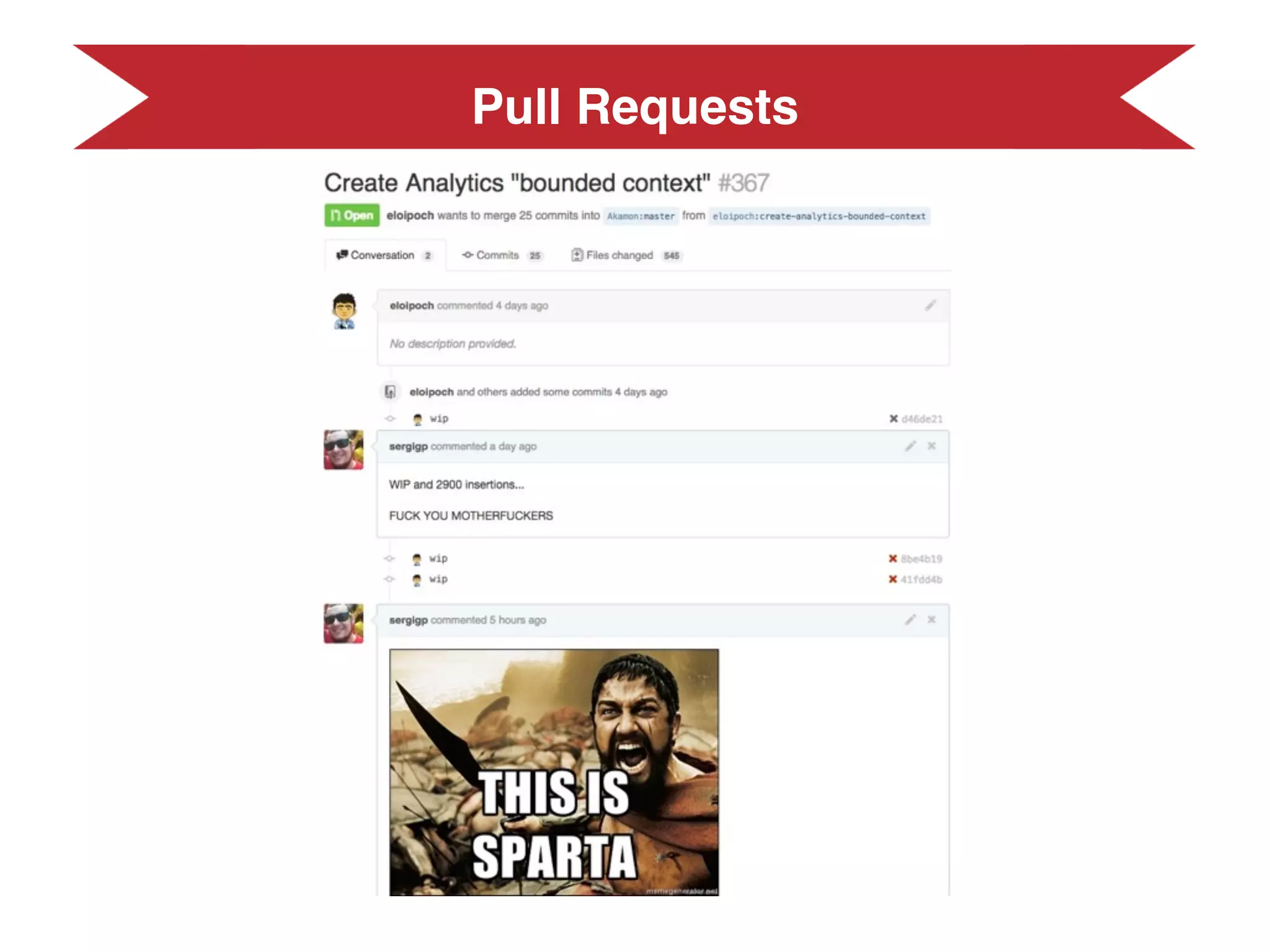The image size is (1270, 952).
Task: Open sergigp's avatar next to WIP comment
Action: coord(344,449)
